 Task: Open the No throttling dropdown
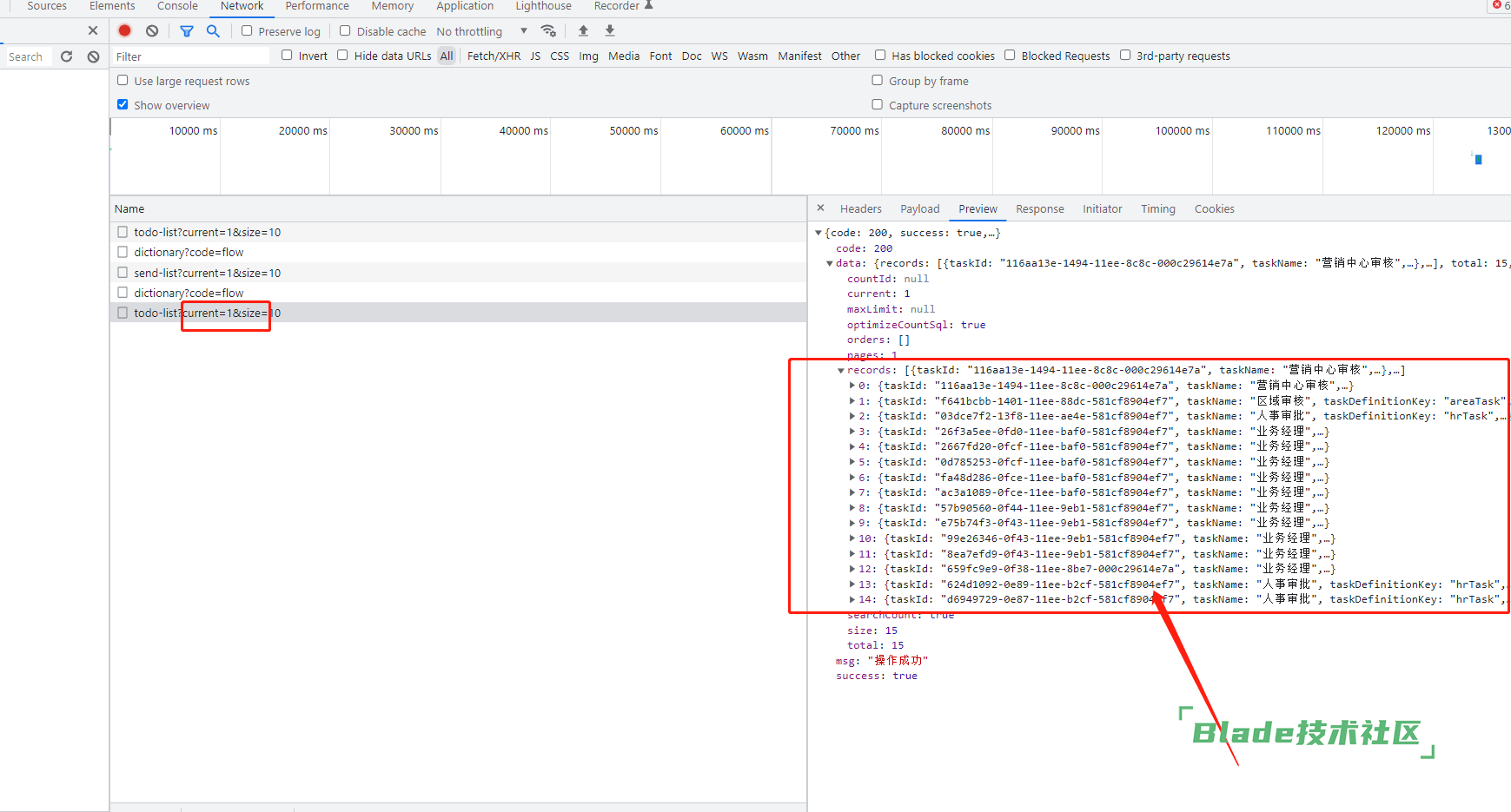click(482, 31)
